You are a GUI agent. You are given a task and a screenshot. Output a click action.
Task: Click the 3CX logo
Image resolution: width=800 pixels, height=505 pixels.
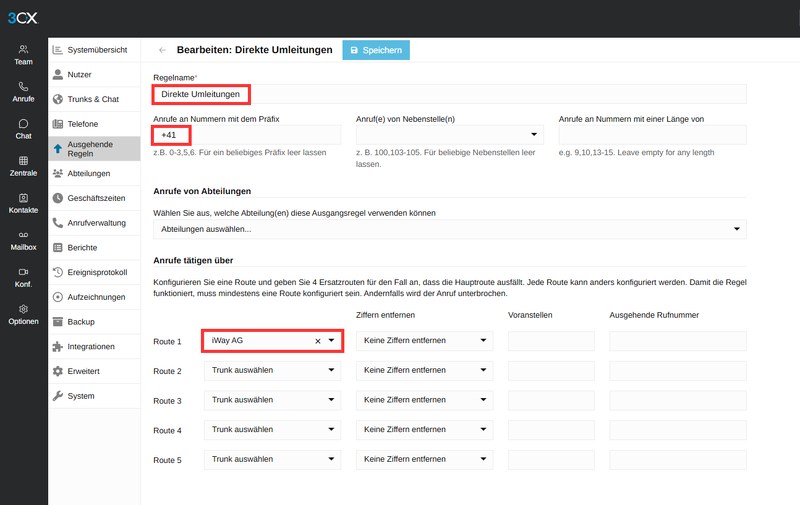pos(23,18)
